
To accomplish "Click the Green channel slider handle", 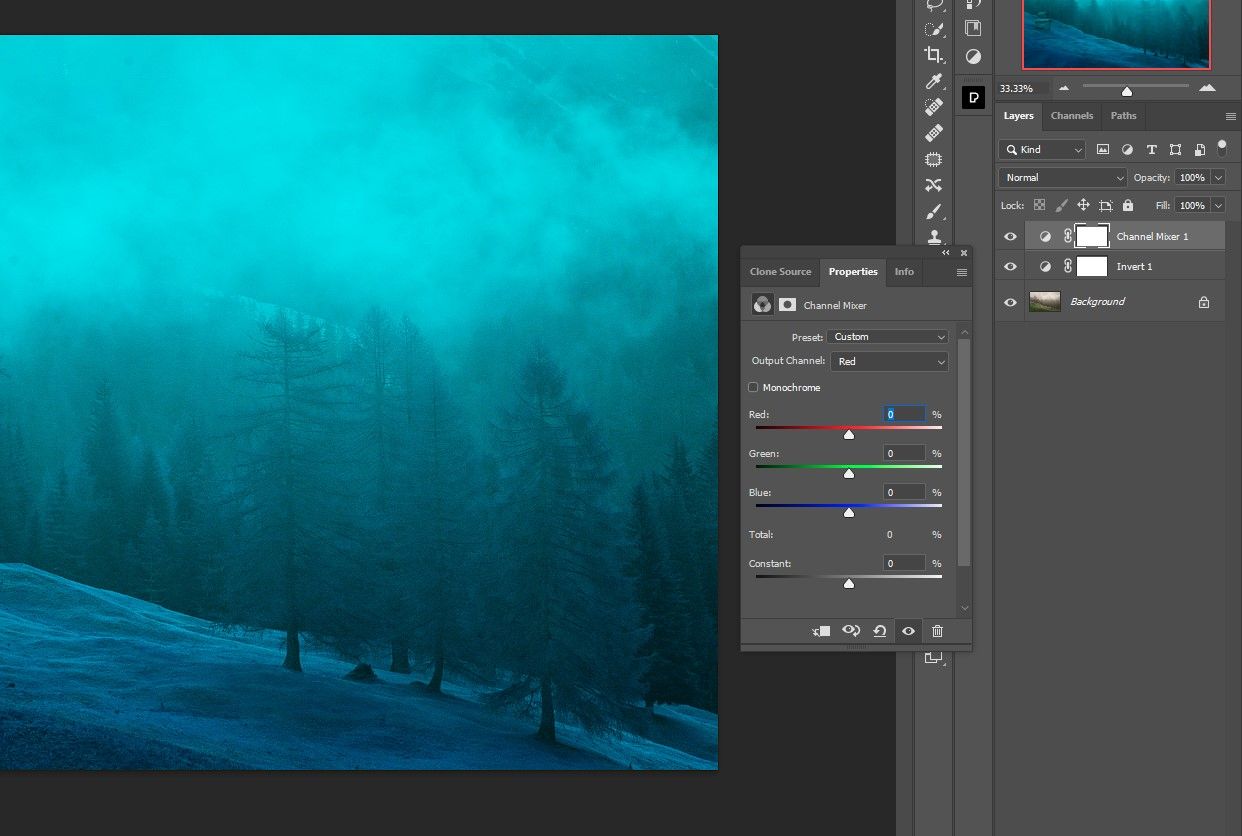I will pos(849,473).
